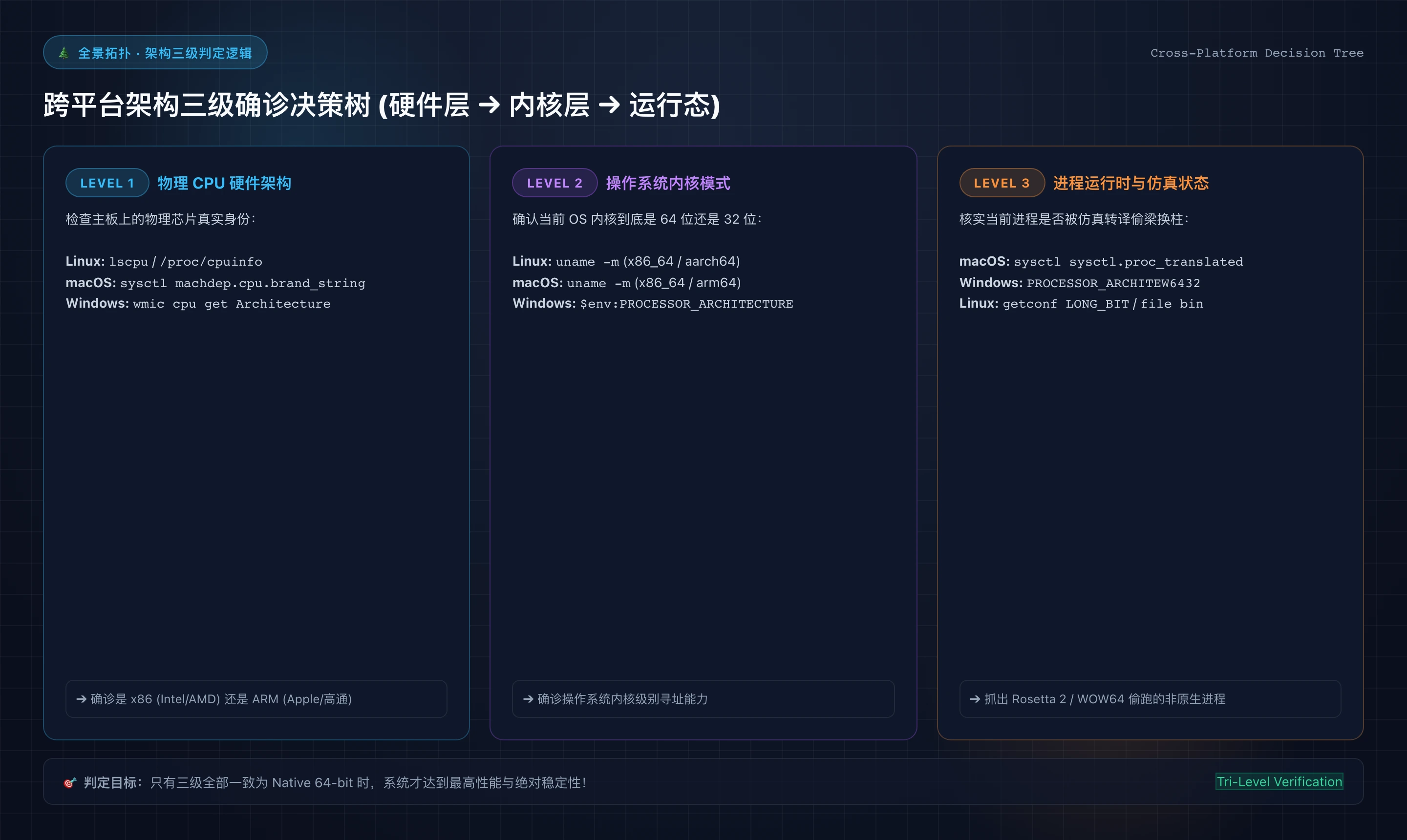
Task: Click the 进程运行时与仿真状态 heading
Action: point(1130,183)
